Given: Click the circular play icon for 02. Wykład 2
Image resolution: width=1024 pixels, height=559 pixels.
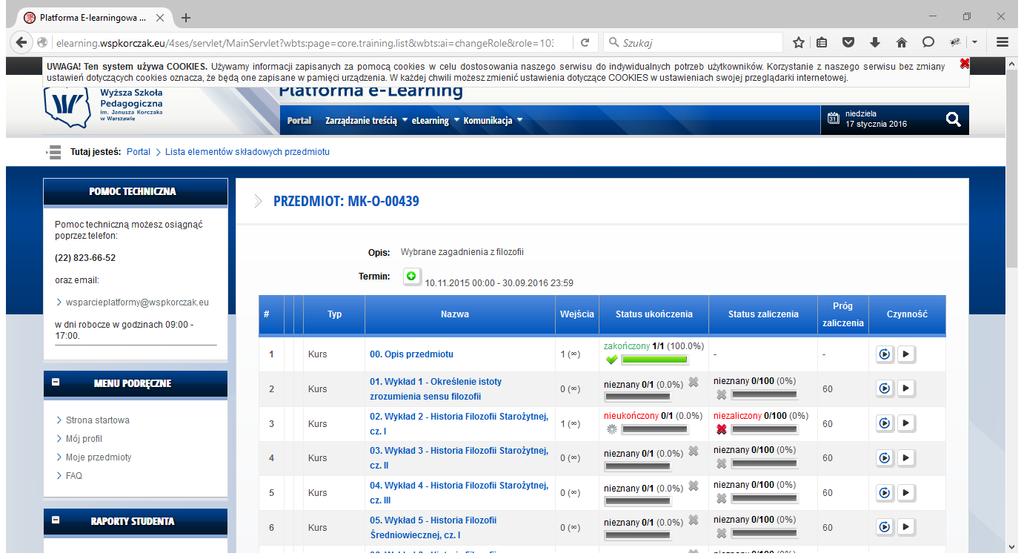Looking at the screenshot, I should point(884,423).
